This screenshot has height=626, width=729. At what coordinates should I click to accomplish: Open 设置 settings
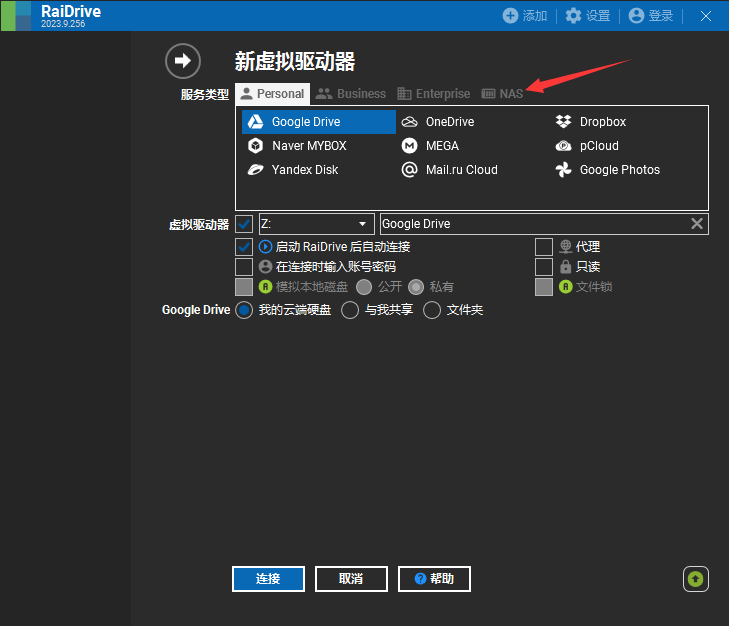(588, 16)
